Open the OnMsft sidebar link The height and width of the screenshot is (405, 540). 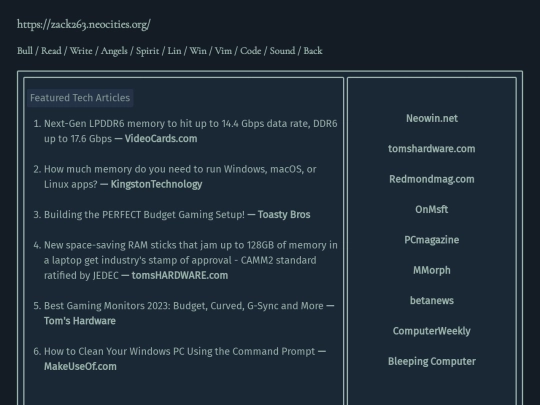432,209
